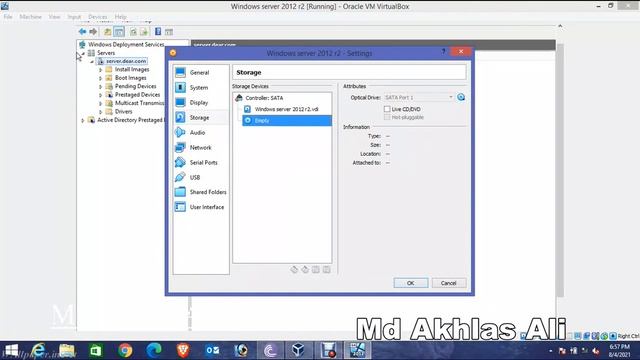The height and width of the screenshot is (360, 640).
Task: Open the VirtualBox icon in the taskbar
Action: click(x=298, y=351)
